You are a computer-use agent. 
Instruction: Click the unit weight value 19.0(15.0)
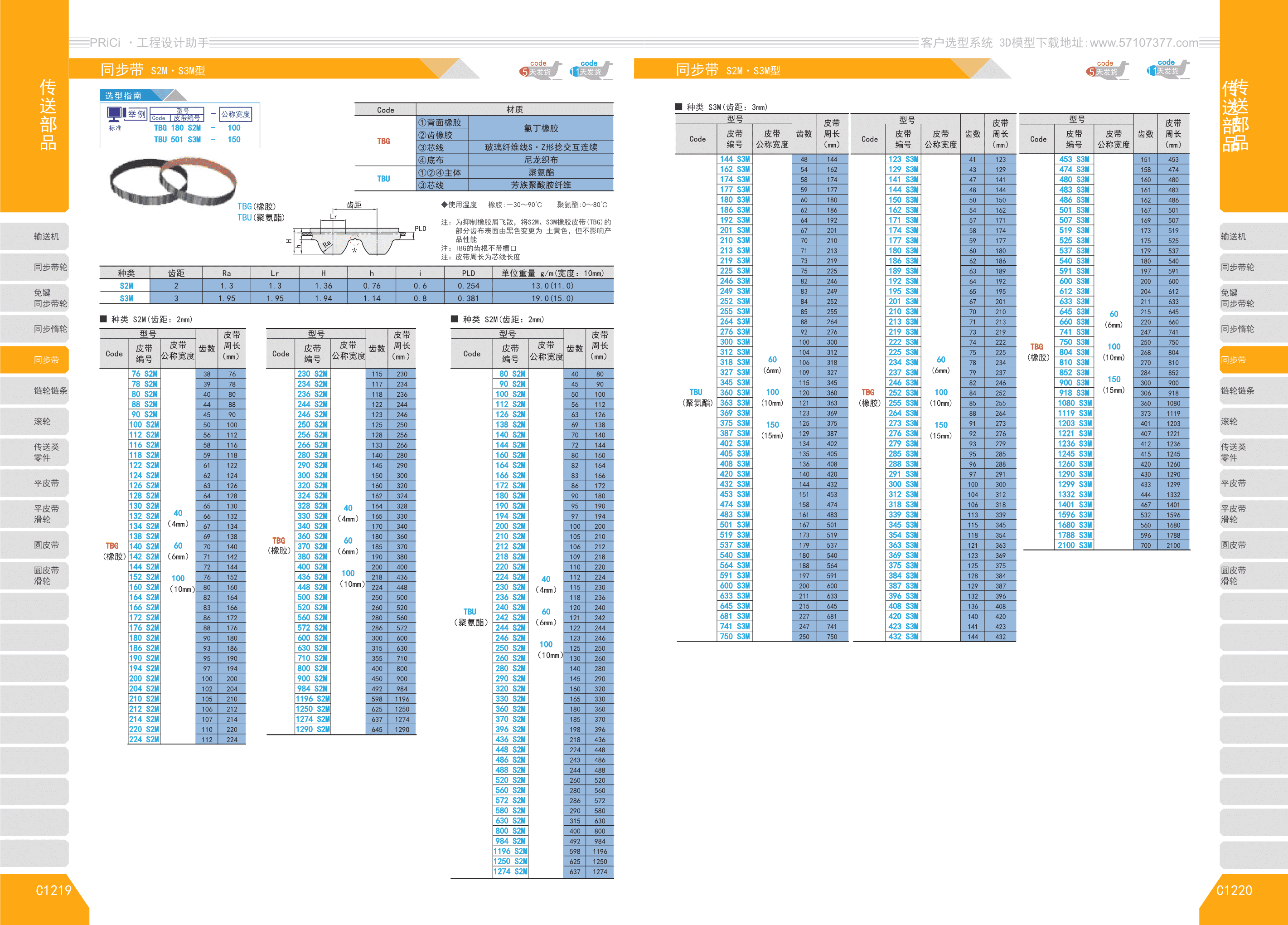(x=552, y=298)
